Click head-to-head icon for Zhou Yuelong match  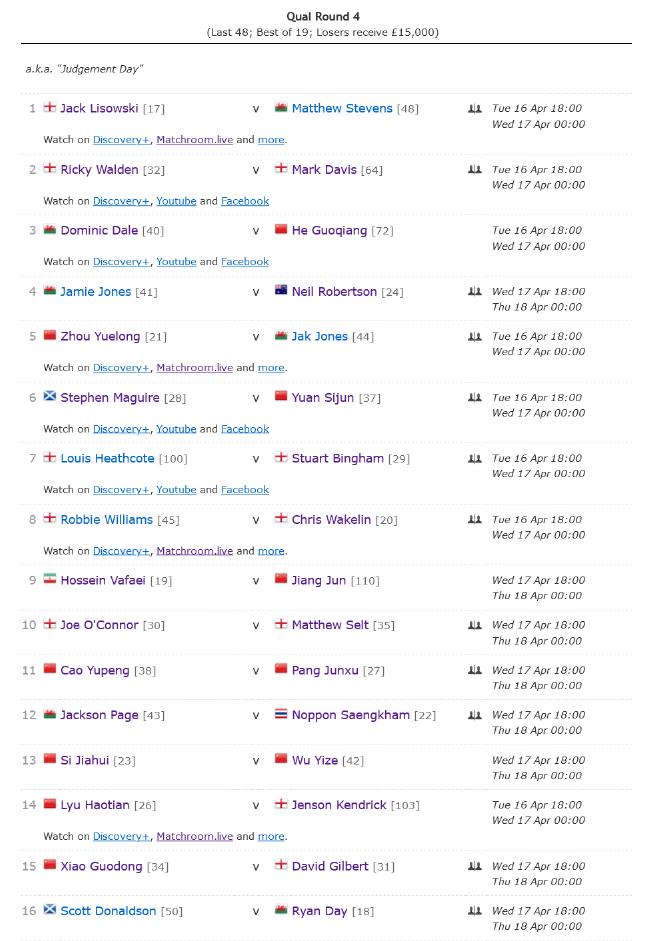click(475, 337)
